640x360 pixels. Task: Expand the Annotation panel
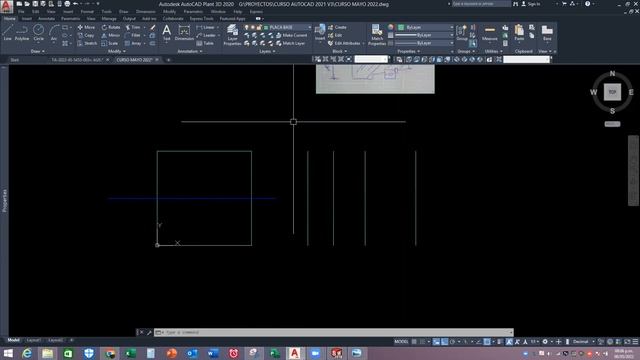click(x=189, y=51)
